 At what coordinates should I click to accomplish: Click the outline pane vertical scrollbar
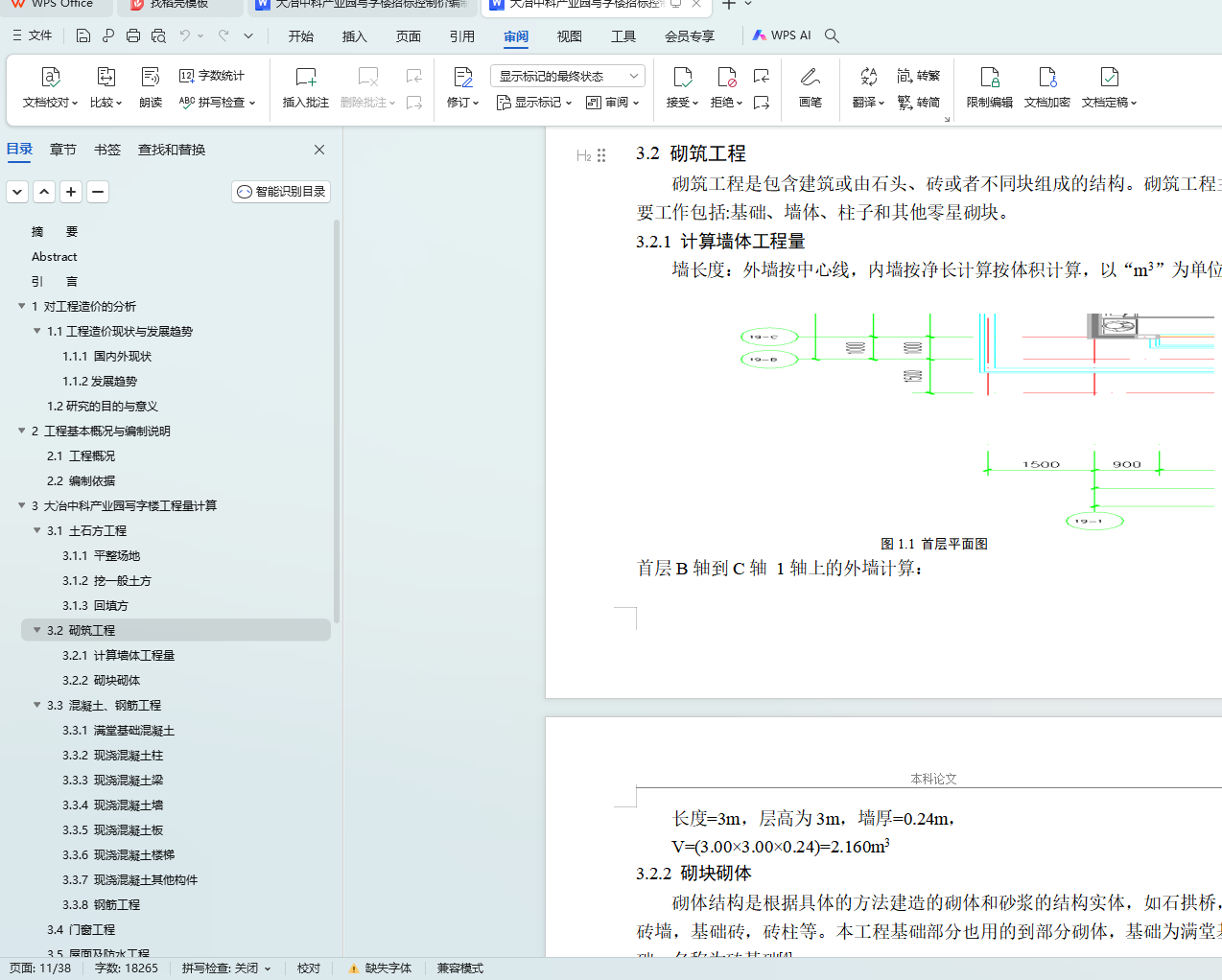pos(336,422)
